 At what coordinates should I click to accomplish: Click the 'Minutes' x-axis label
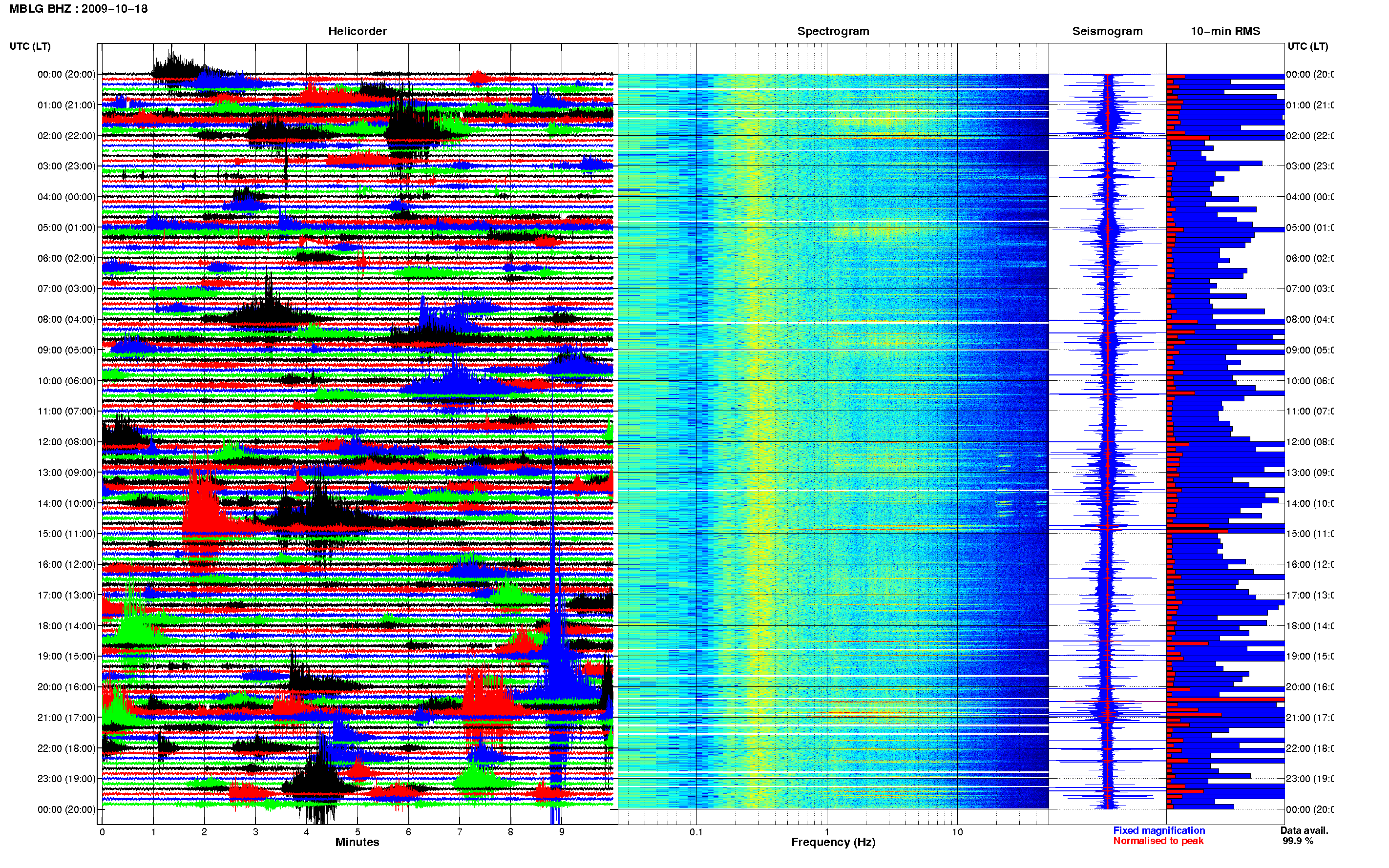click(x=357, y=842)
